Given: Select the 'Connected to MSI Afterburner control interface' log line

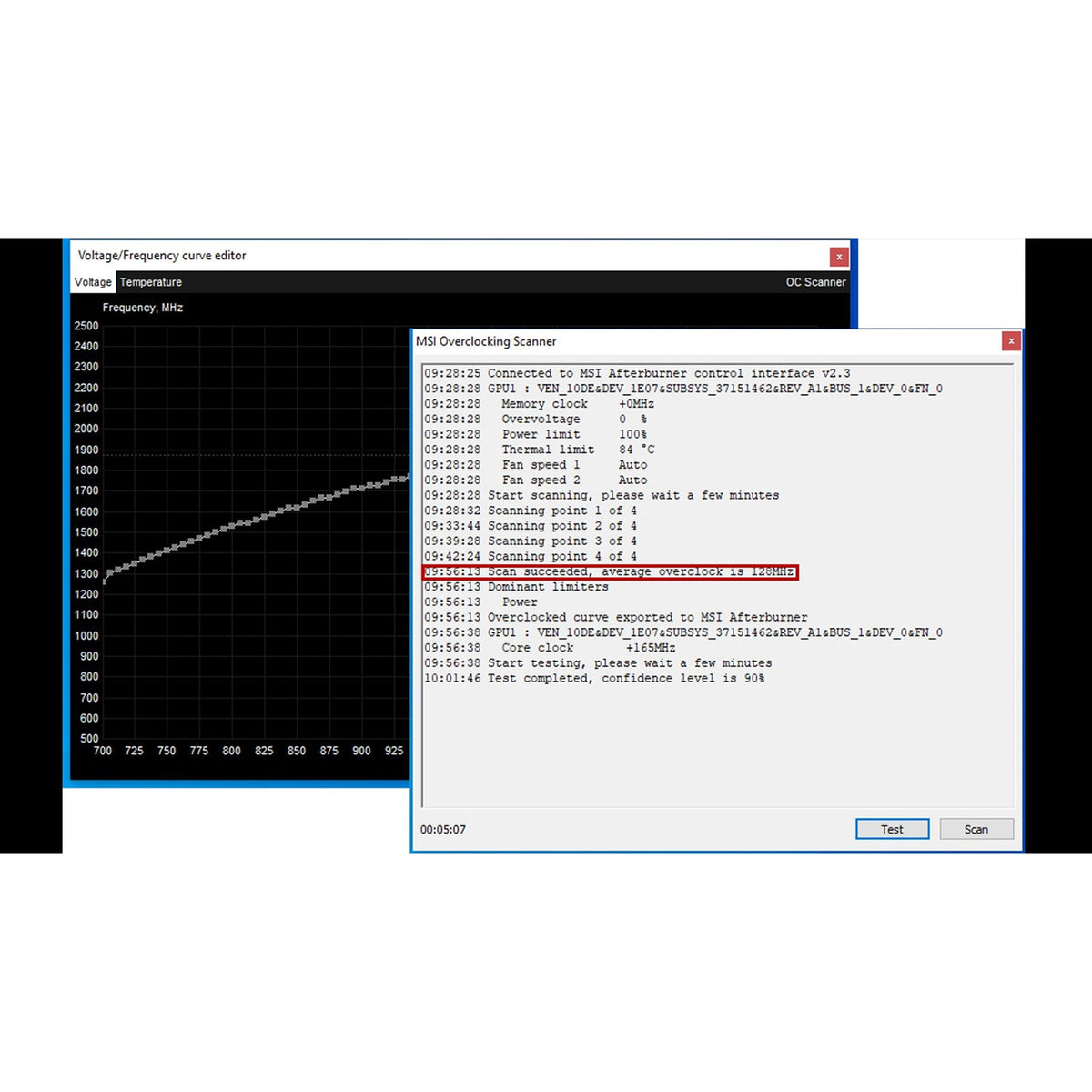Looking at the screenshot, I should point(637,373).
